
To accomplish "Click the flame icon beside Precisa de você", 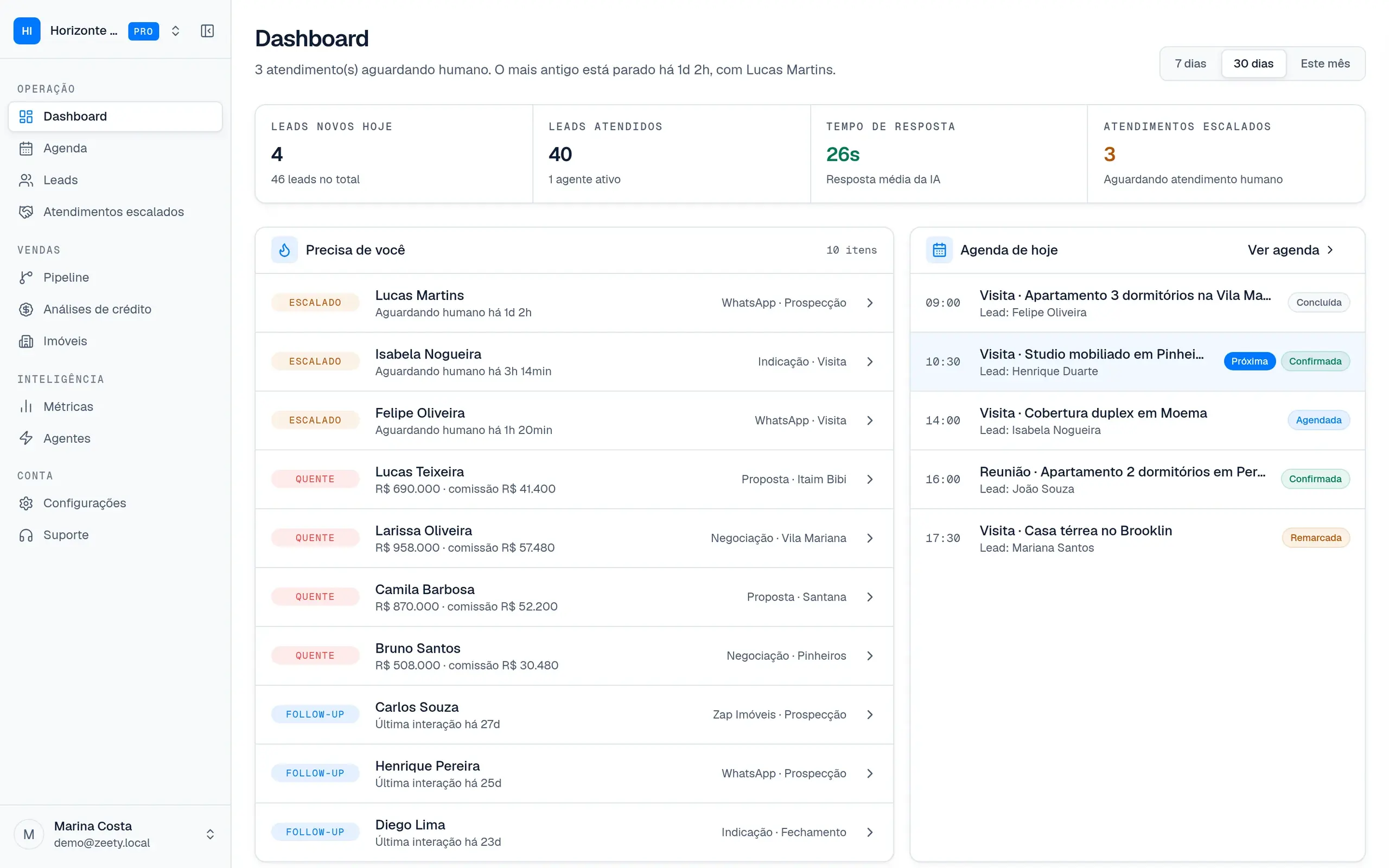I will [284, 250].
